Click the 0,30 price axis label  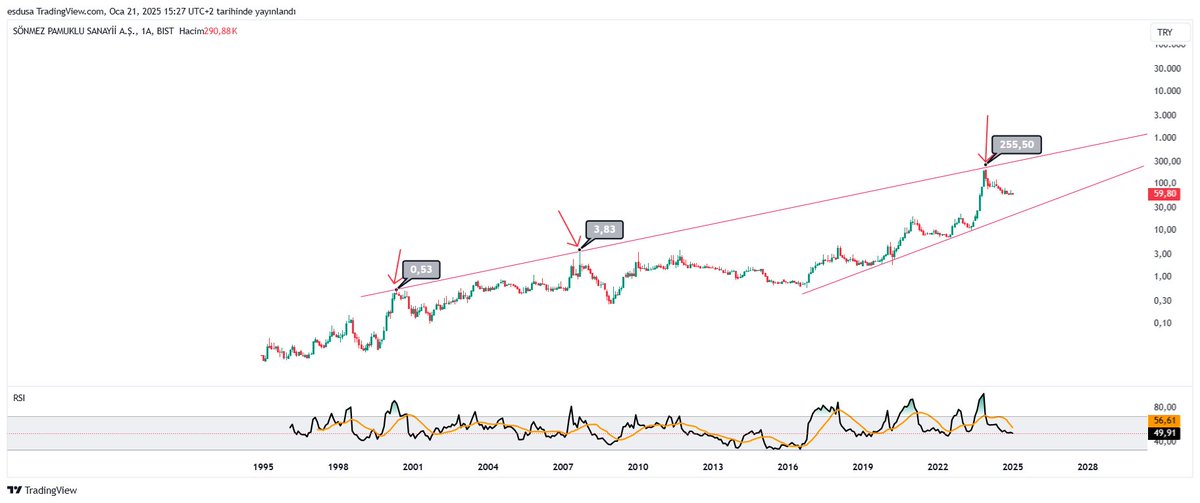pos(1165,300)
